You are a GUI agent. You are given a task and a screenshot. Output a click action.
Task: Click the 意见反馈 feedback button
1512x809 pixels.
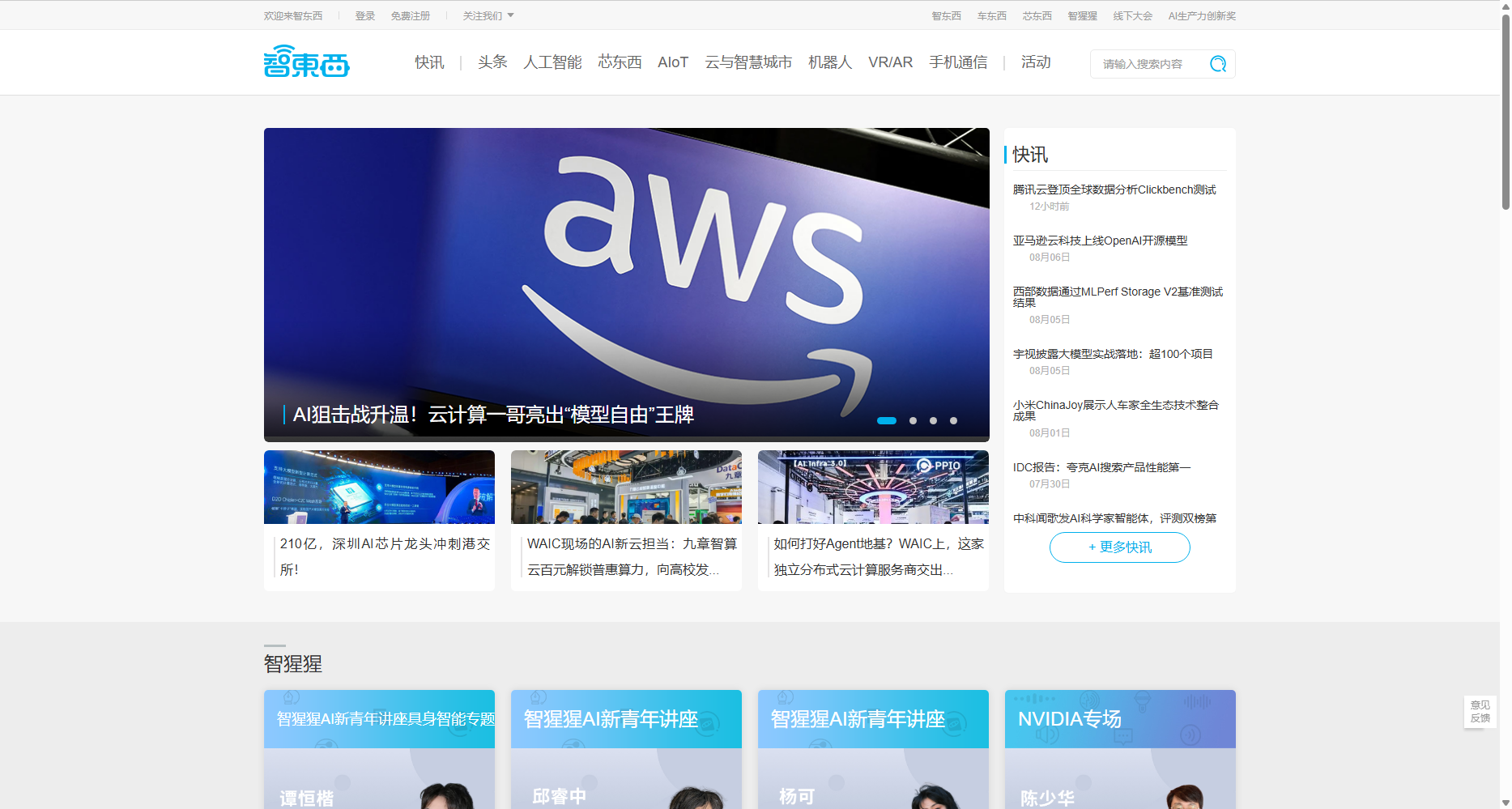point(1480,712)
